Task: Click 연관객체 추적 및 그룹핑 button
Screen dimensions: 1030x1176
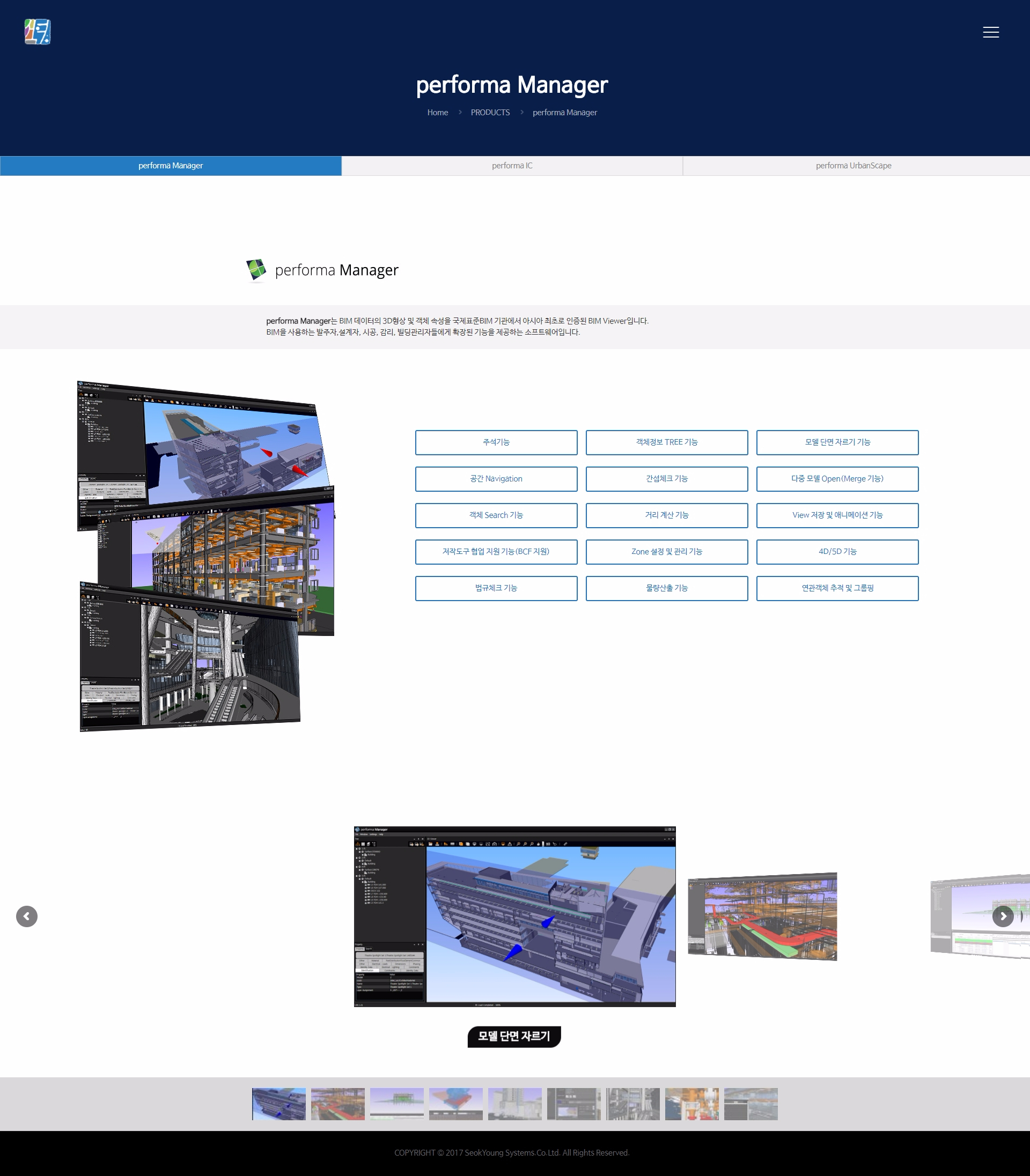Action: click(837, 588)
